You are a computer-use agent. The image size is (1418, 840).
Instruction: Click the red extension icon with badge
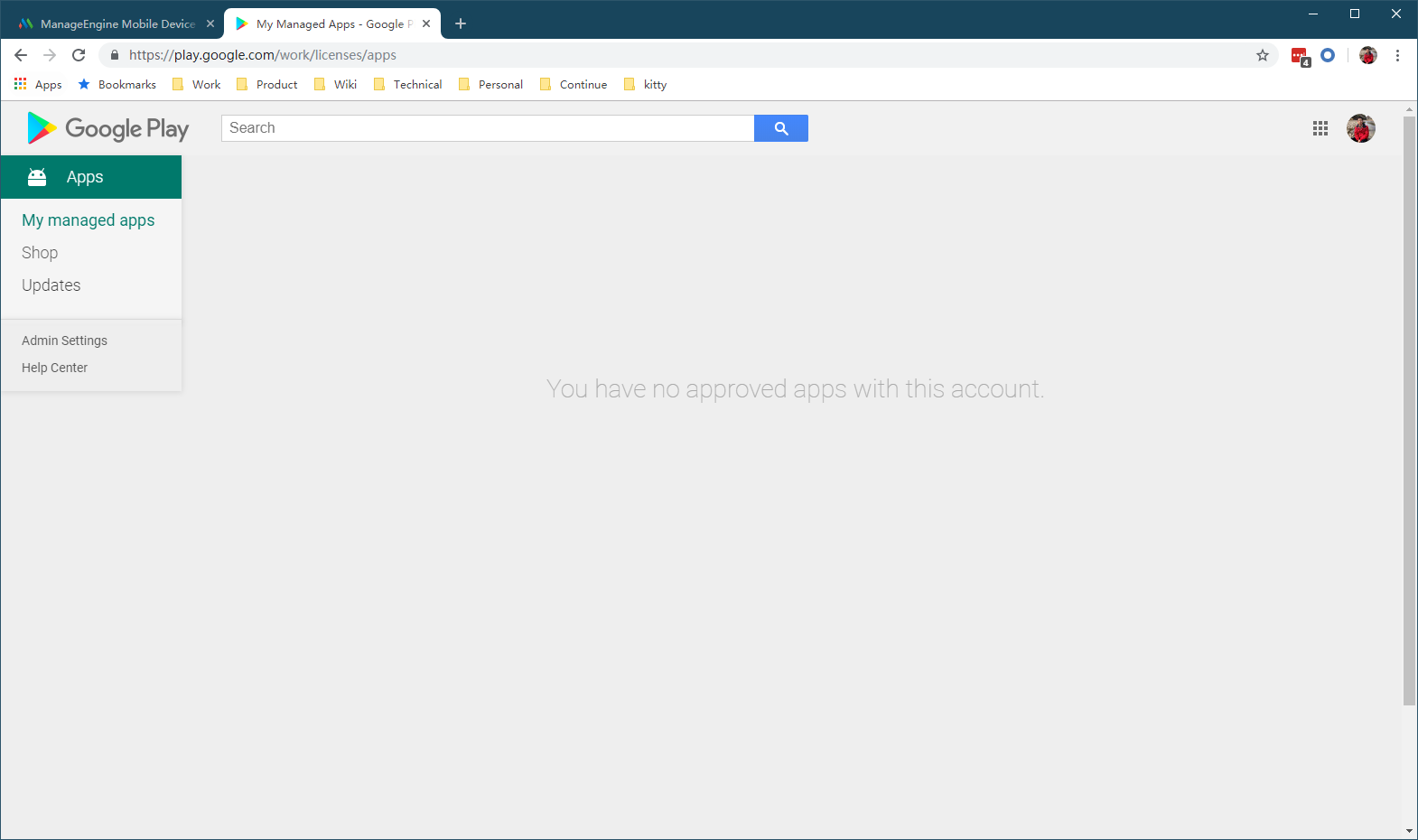click(x=1301, y=56)
